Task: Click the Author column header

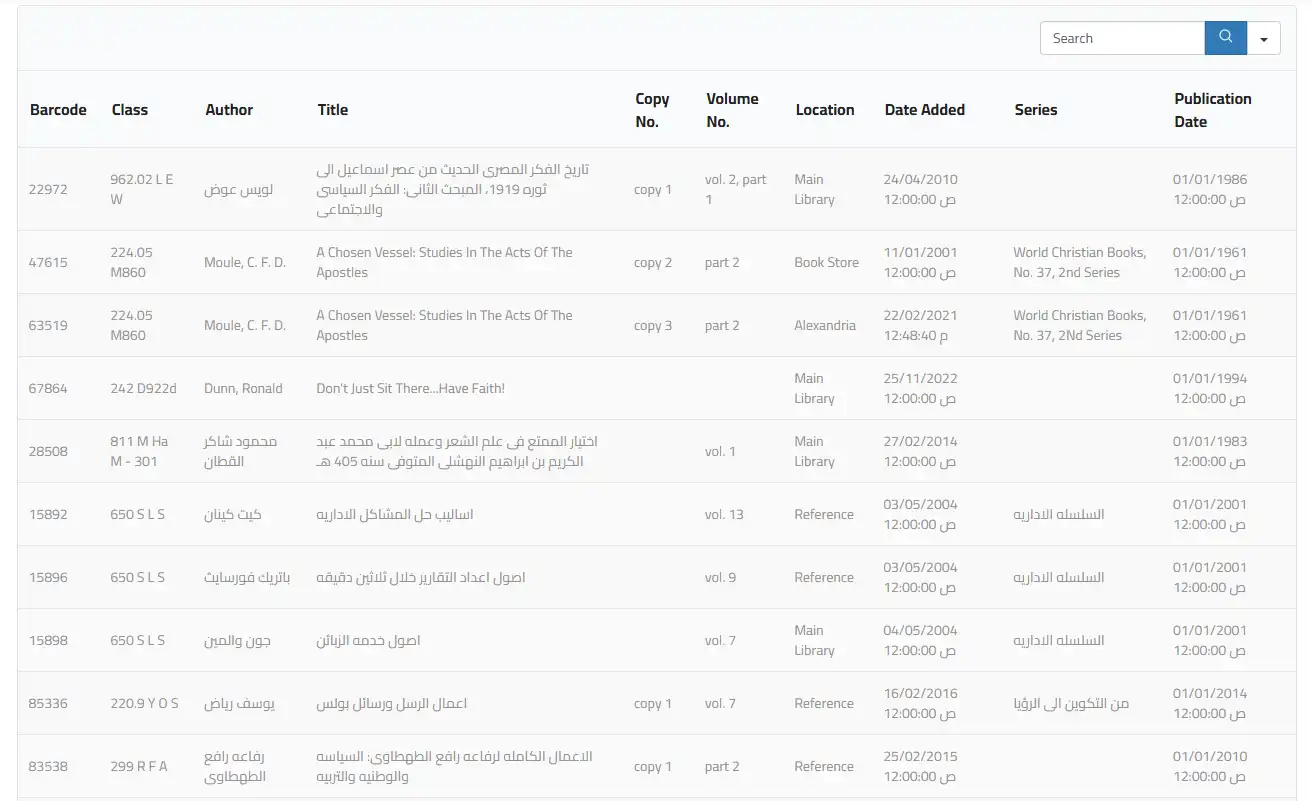Action: point(229,110)
